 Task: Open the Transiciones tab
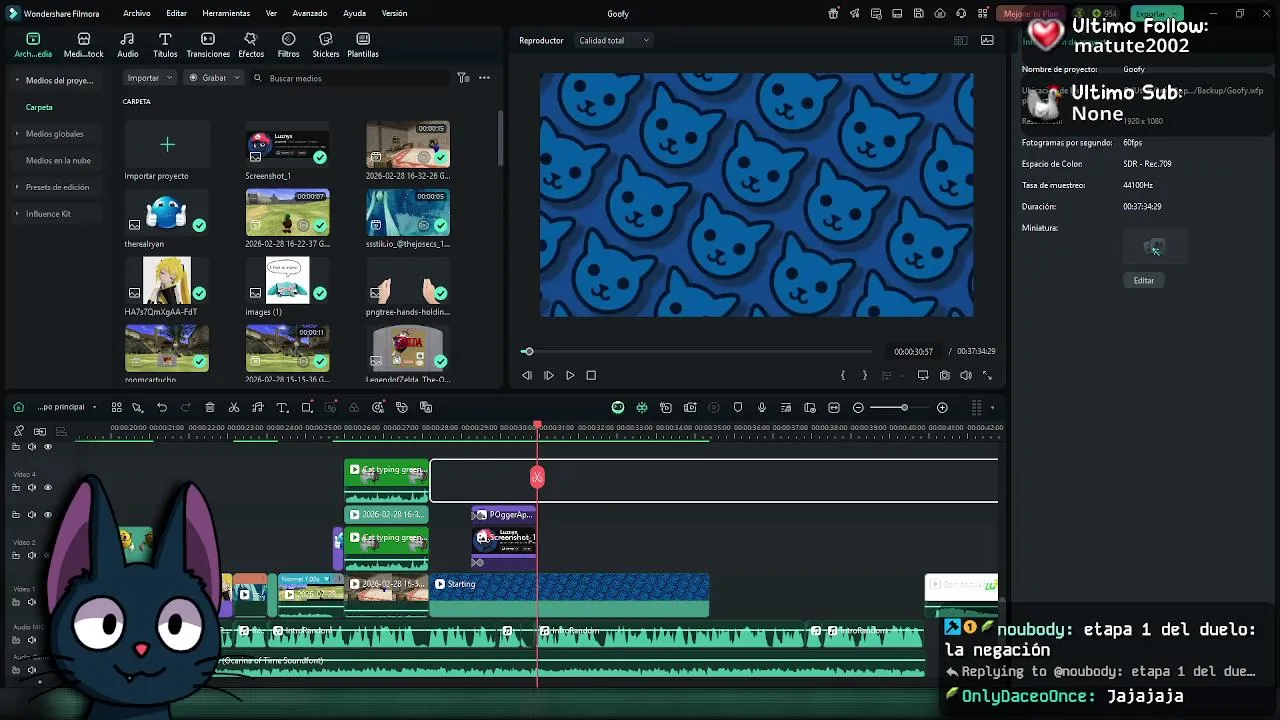click(x=208, y=45)
